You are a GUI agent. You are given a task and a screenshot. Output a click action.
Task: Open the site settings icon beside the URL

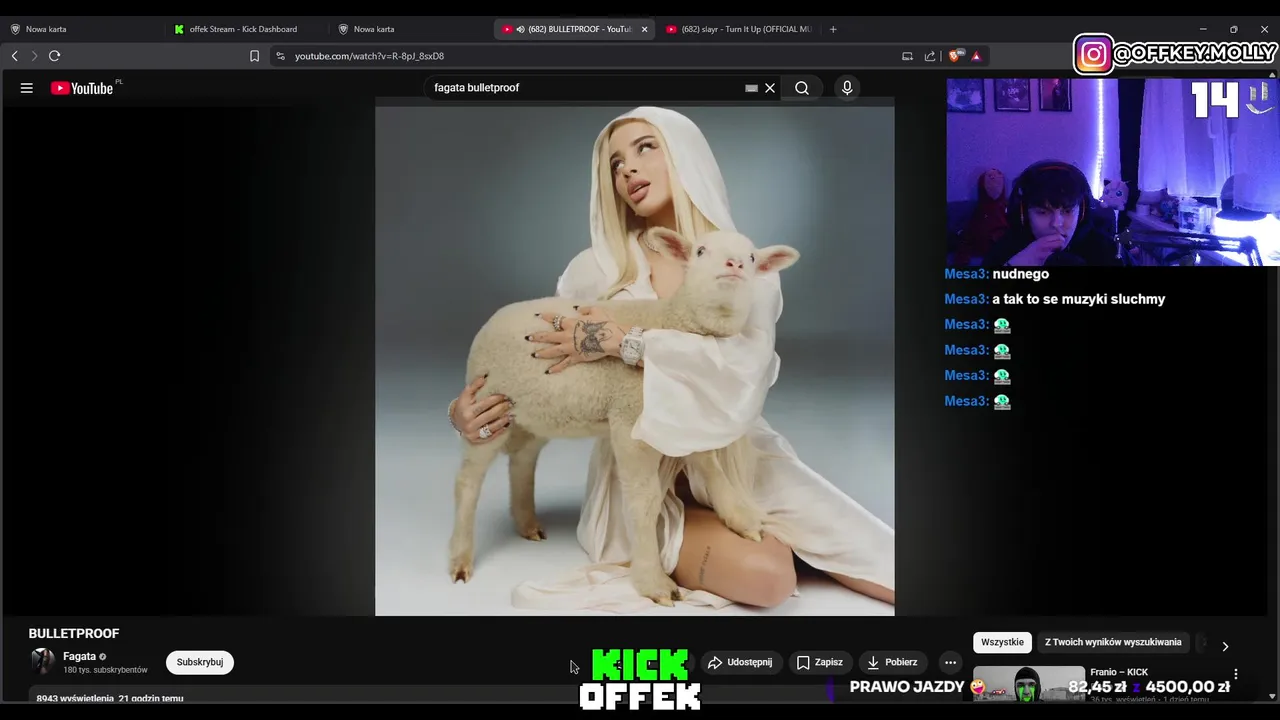280,56
